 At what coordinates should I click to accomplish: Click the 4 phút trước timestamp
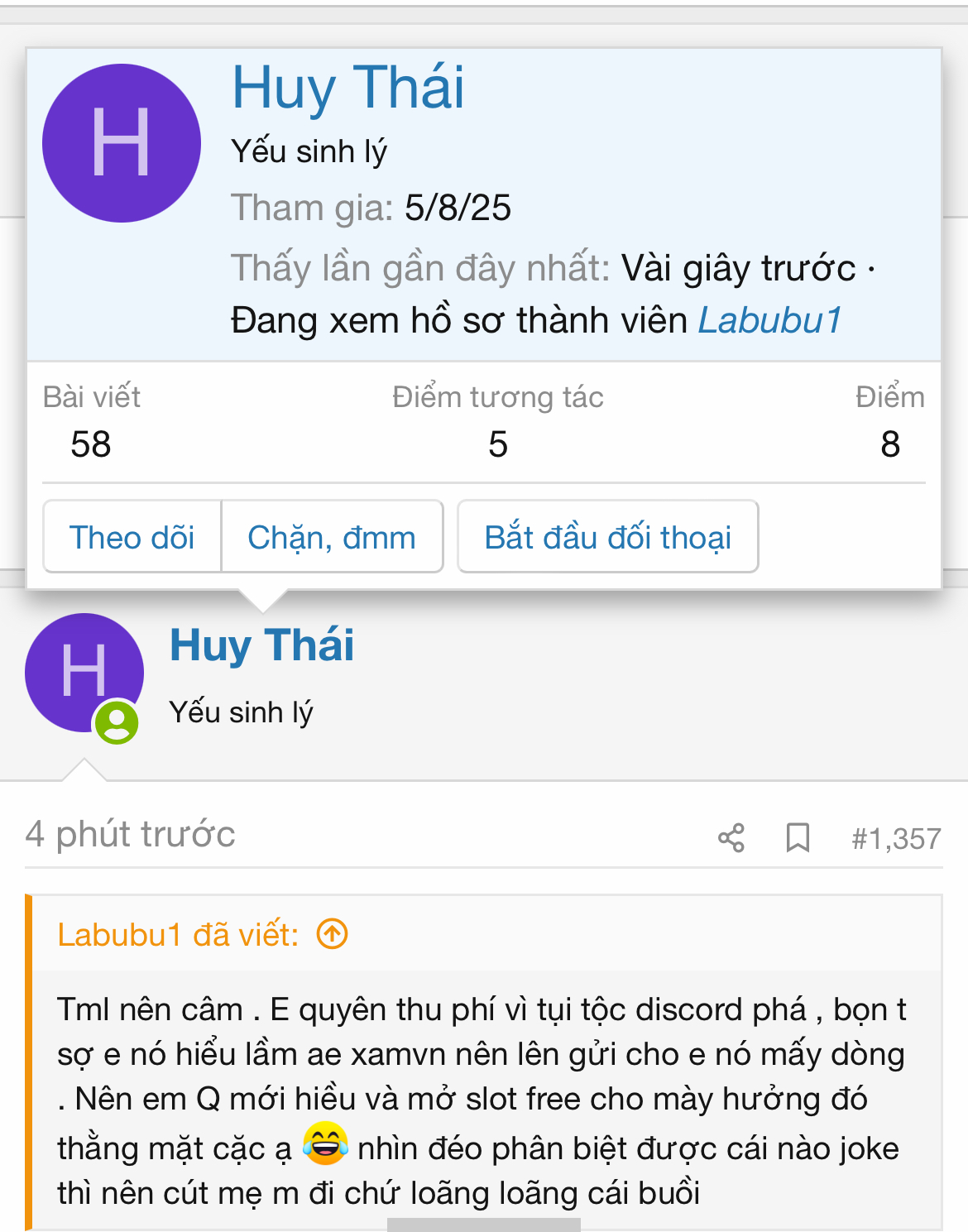click(x=130, y=834)
